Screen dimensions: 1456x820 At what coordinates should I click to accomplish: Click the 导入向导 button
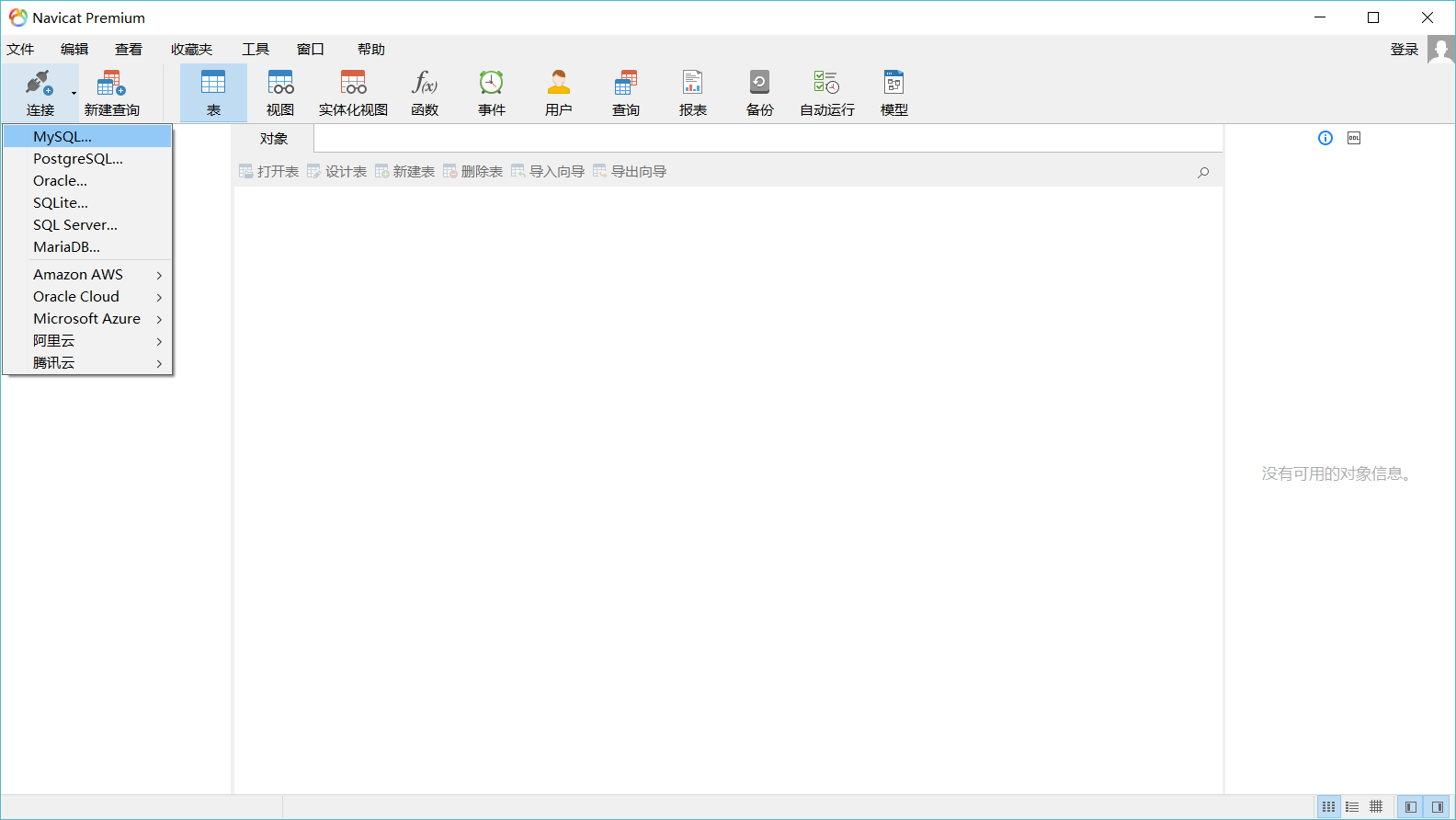coord(548,172)
